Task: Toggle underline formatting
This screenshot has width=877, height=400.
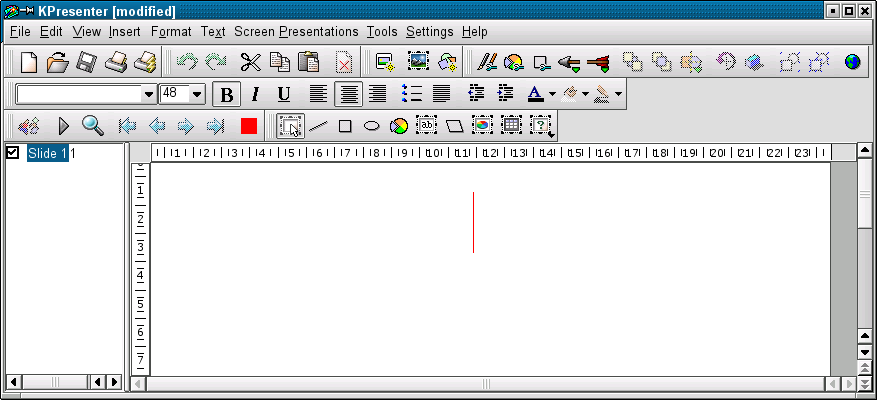Action: (x=284, y=94)
